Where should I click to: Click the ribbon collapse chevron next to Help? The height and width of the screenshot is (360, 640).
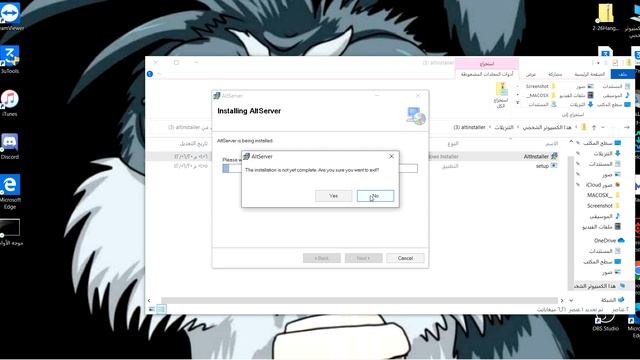tap(159, 74)
